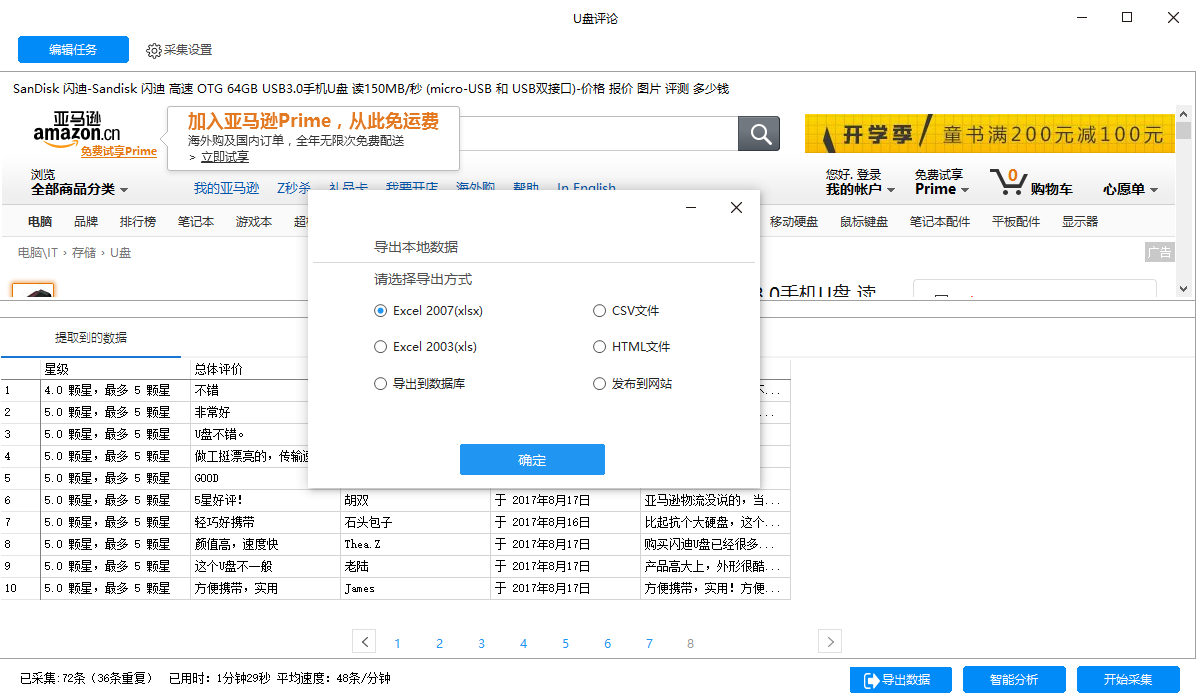Click the 导出数据 button

901,680
